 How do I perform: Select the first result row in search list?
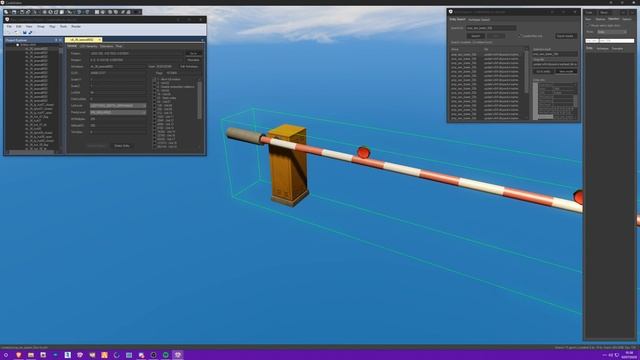point(486,54)
